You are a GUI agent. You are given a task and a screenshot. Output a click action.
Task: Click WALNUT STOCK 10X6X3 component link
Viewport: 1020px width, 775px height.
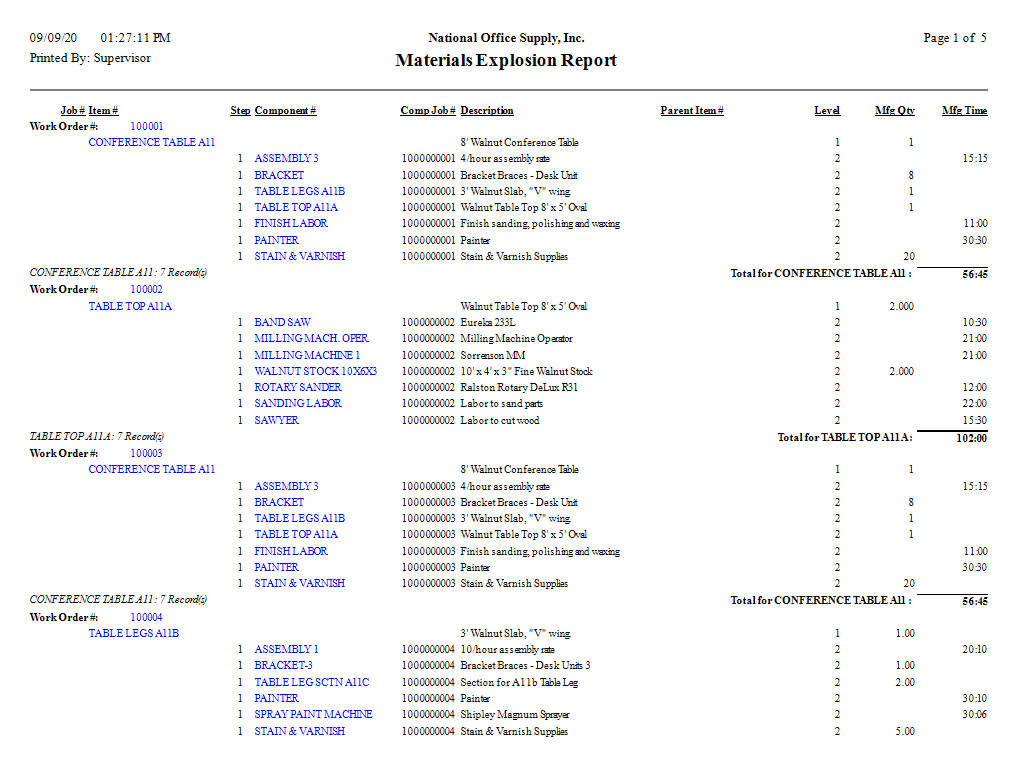[315, 372]
